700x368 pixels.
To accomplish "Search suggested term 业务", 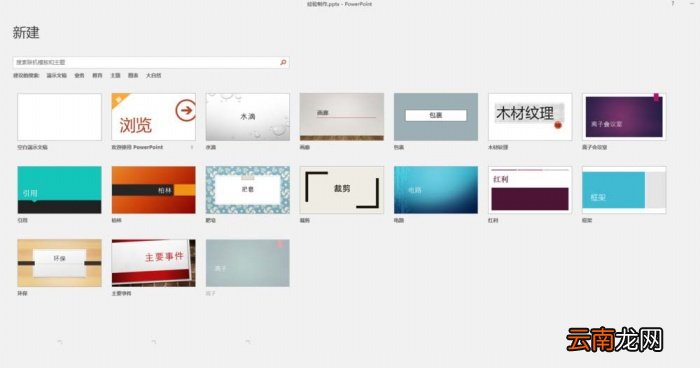I will [79, 75].
